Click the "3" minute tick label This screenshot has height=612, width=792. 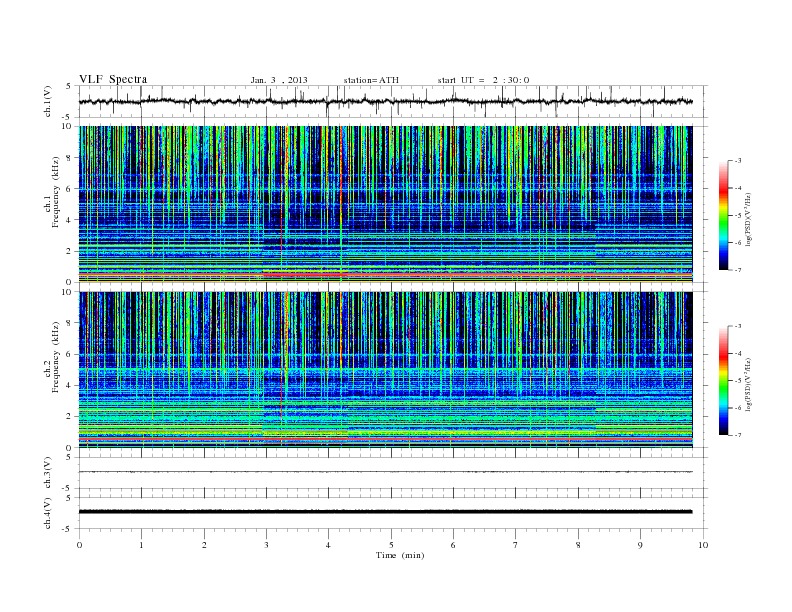click(266, 545)
